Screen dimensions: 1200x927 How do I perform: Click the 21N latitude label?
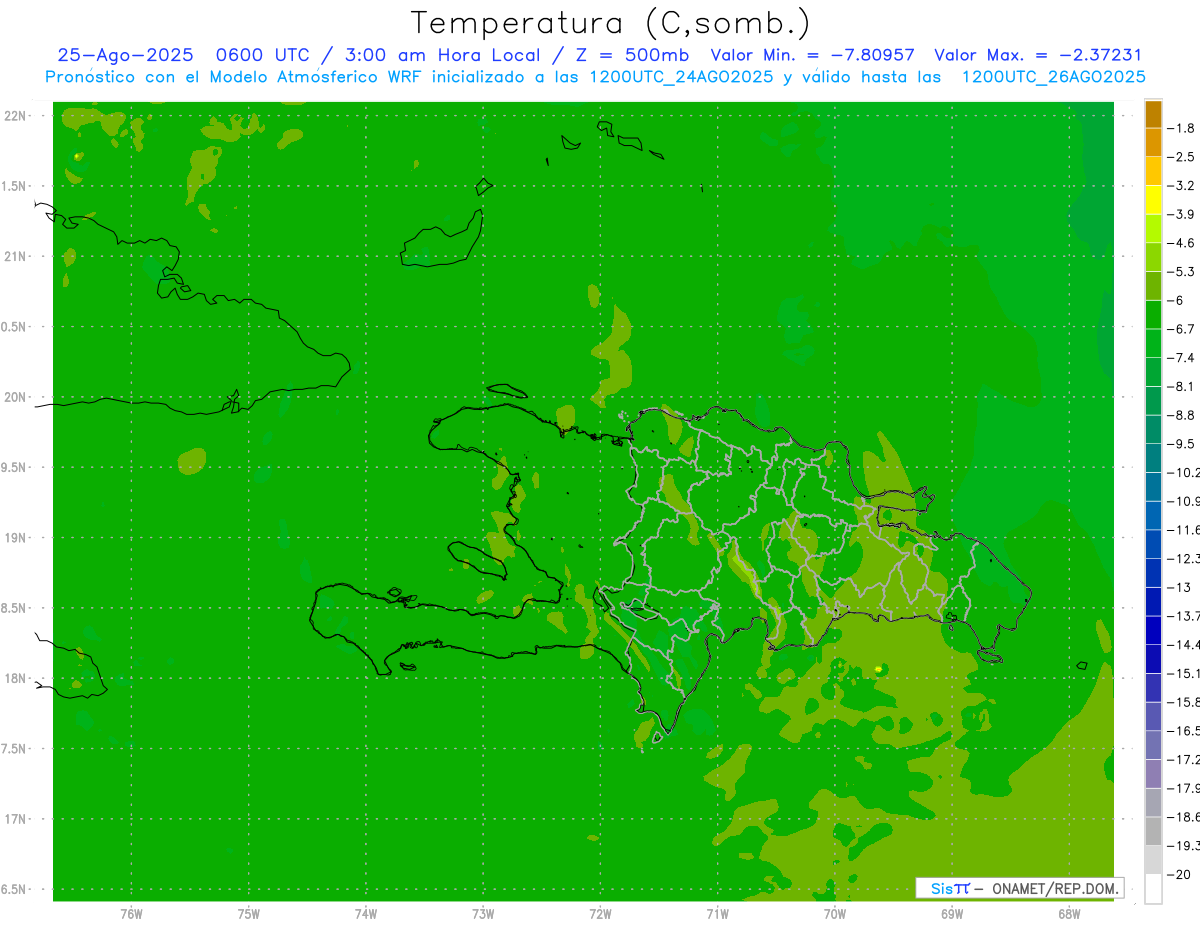click(x=16, y=257)
